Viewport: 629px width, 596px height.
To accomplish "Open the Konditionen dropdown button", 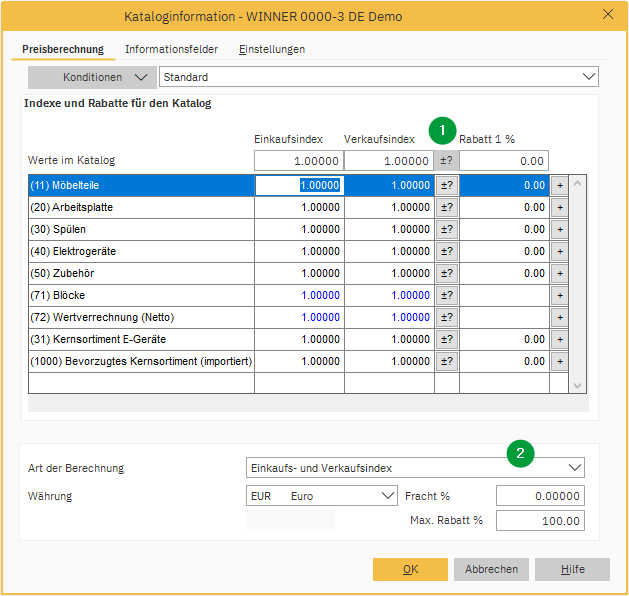I will click(92, 77).
